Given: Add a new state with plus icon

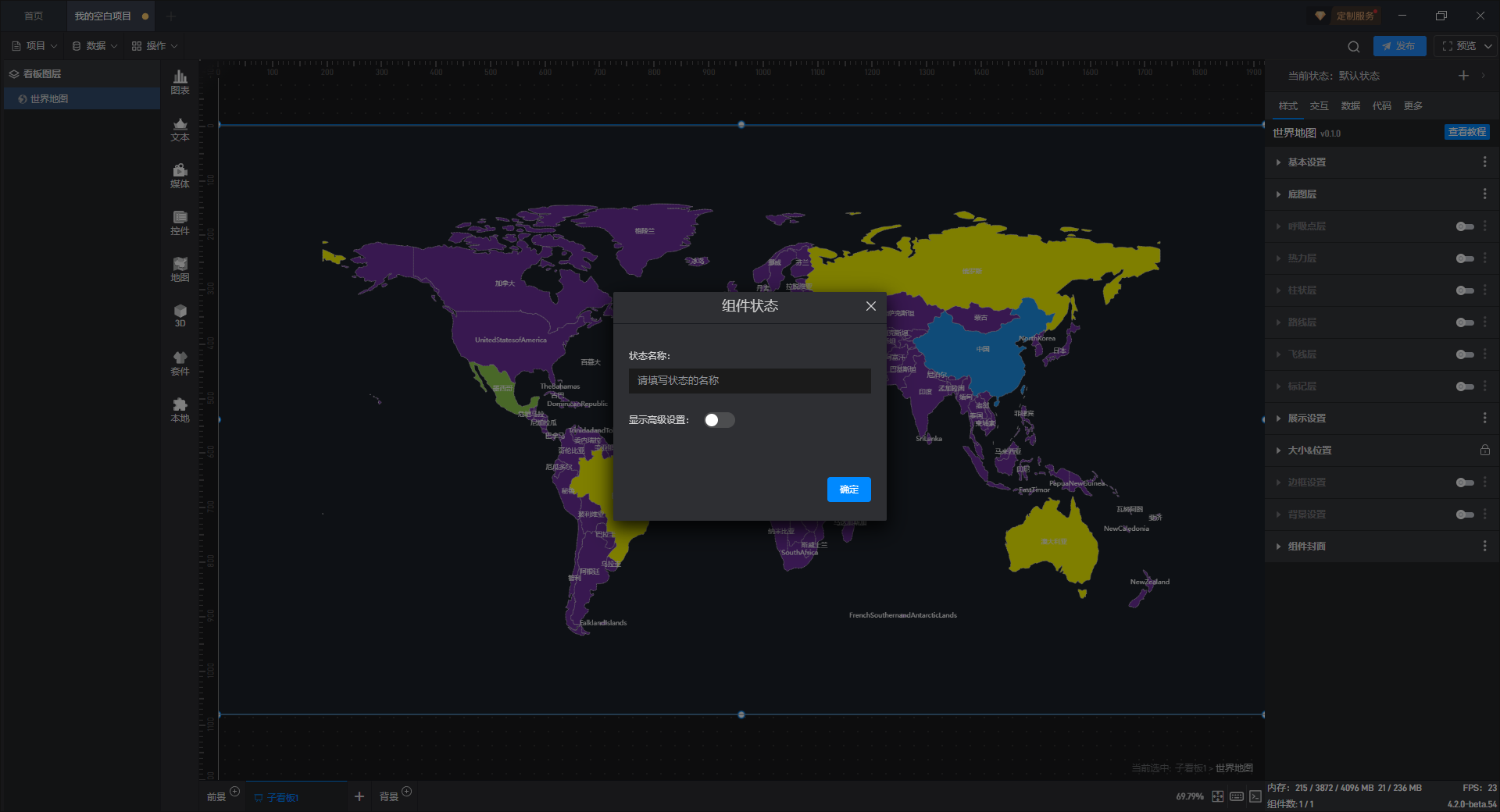Looking at the screenshot, I should click(x=1463, y=76).
